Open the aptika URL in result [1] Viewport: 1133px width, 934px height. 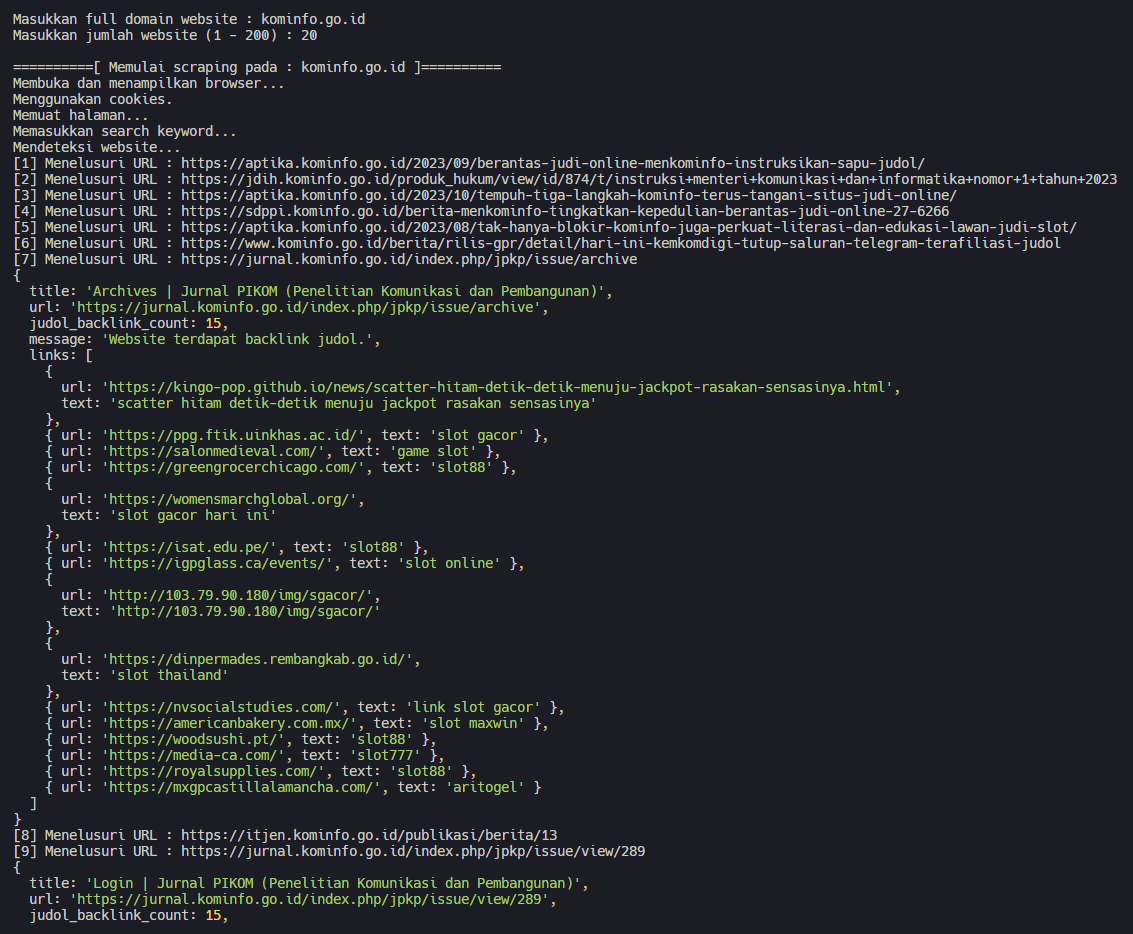click(552, 163)
